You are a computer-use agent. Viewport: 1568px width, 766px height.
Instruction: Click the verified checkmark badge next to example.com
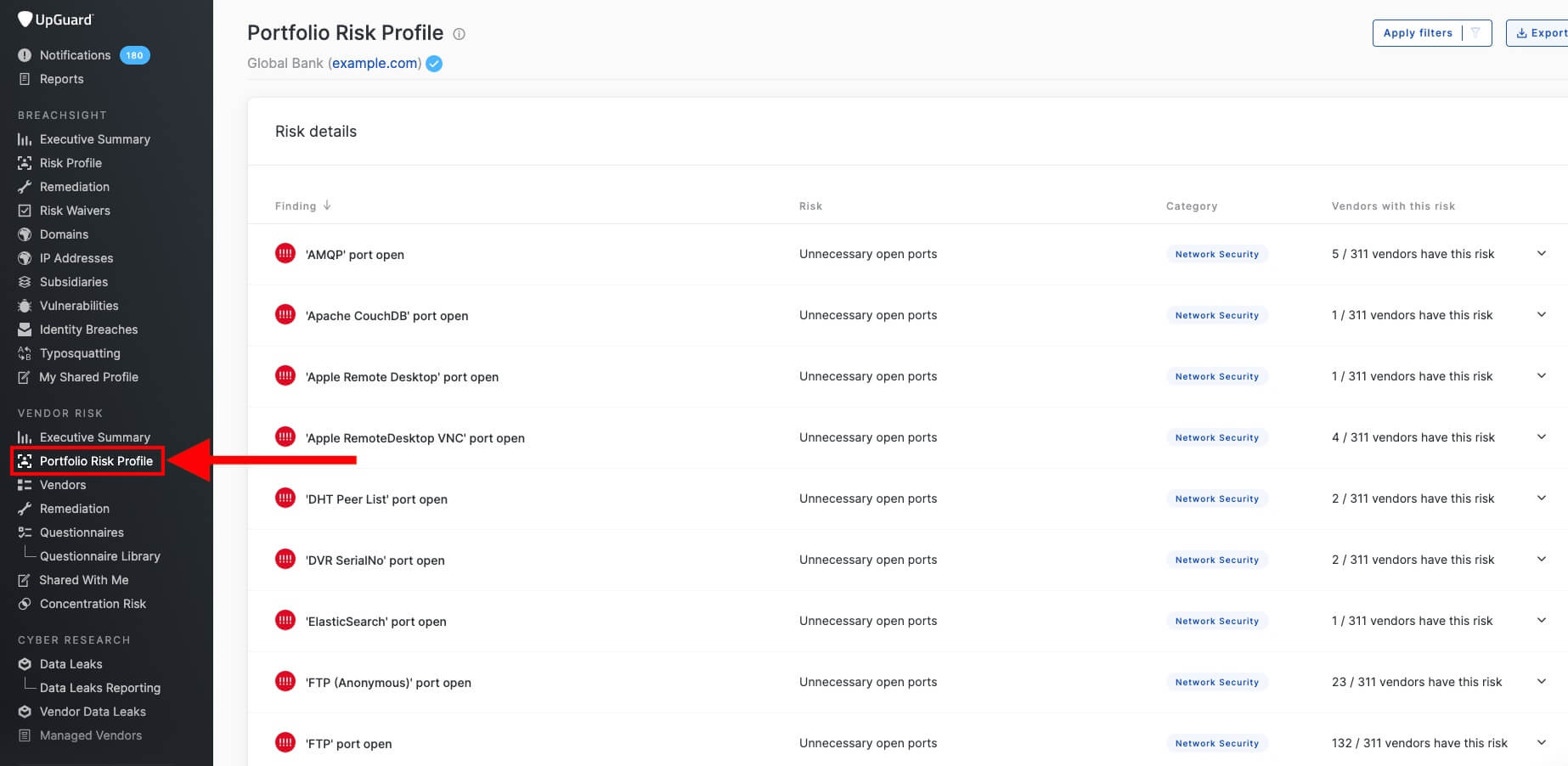(x=434, y=64)
